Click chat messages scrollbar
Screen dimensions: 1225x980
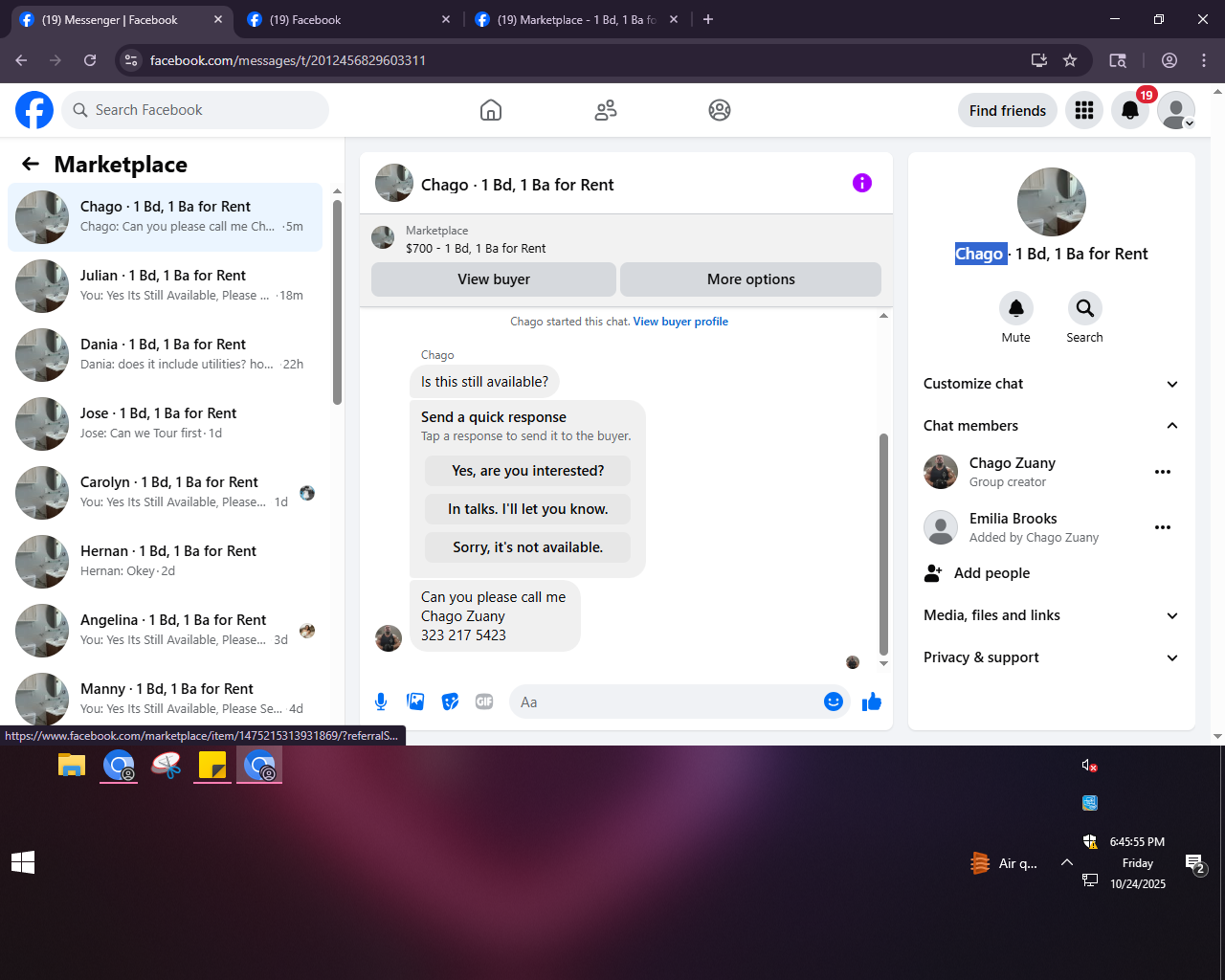(883, 544)
